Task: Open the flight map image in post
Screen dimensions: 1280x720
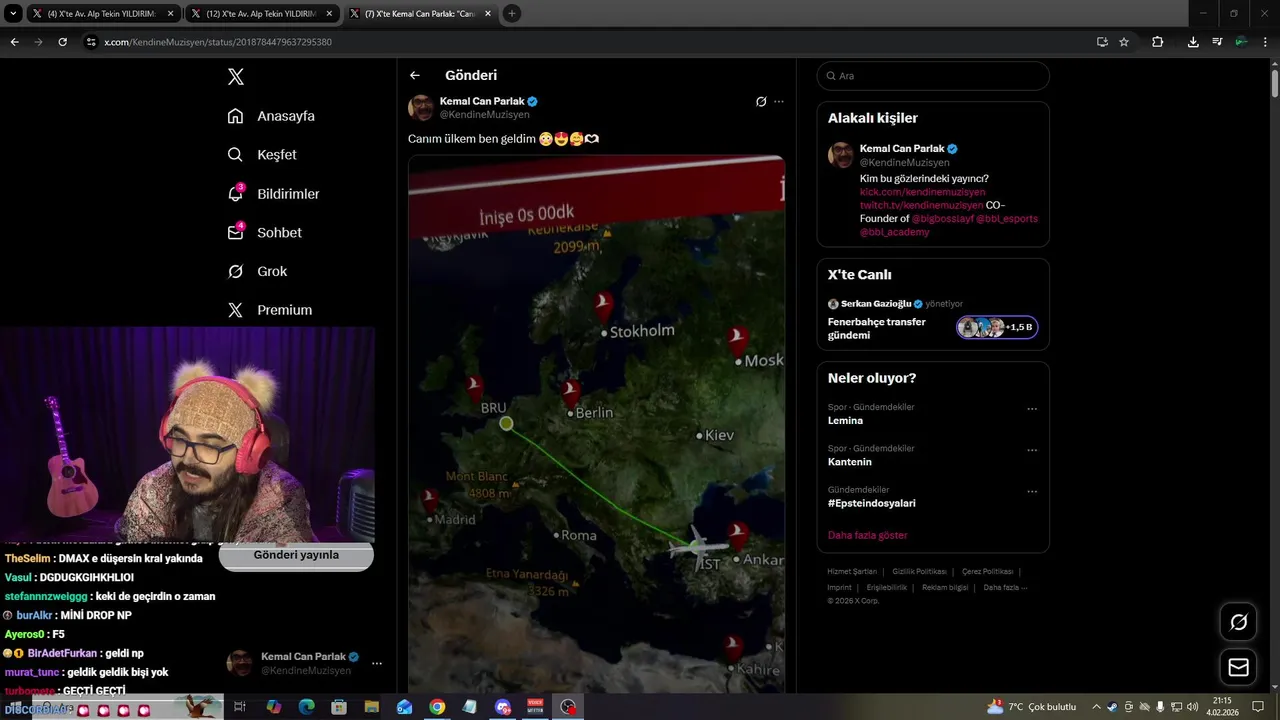Action: pyautogui.click(x=596, y=424)
